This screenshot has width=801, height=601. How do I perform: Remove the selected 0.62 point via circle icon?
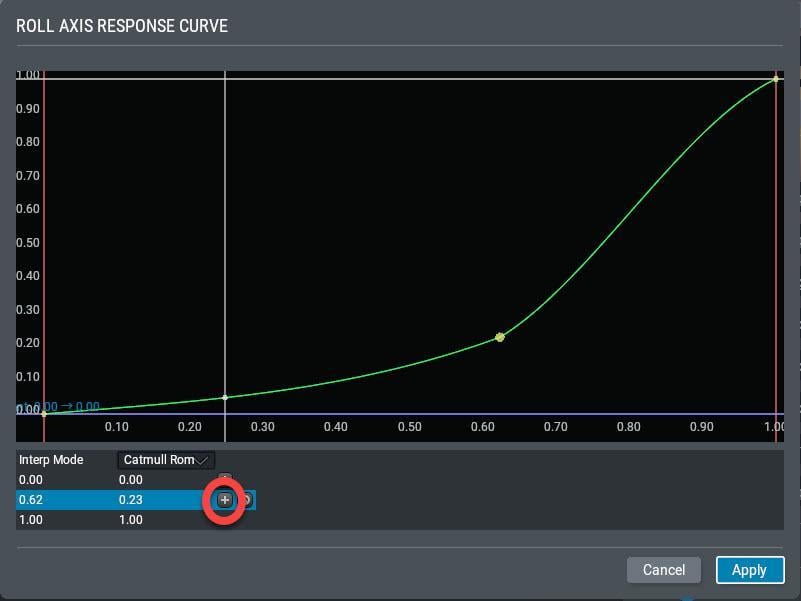(x=247, y=500)
